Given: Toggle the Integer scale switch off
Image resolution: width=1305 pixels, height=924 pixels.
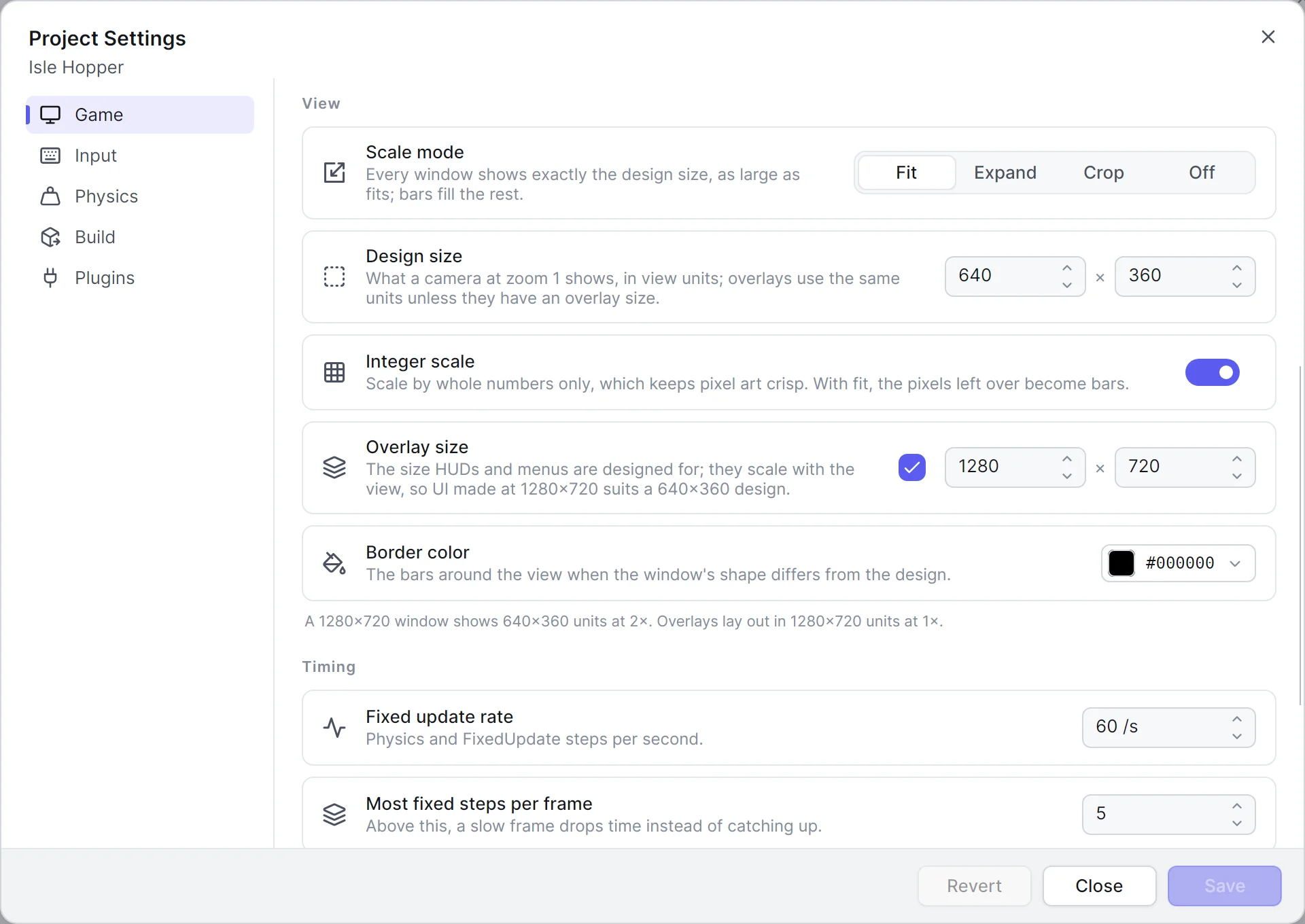Looking at the screenshot, I should [1213, 372].
